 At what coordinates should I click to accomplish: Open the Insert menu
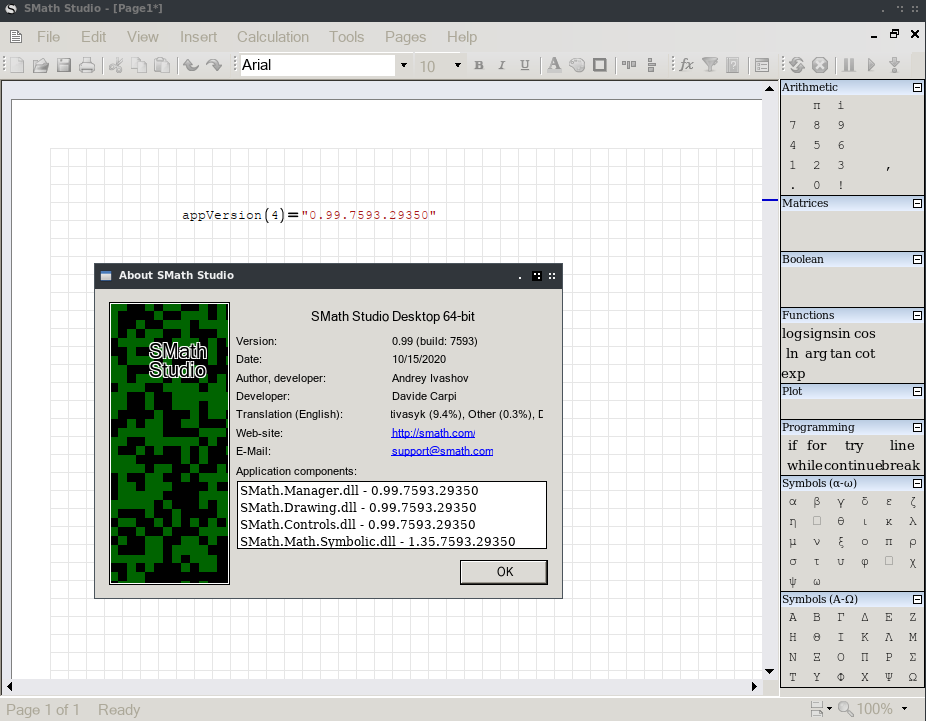pyautogui.click(x=198, y=37)
